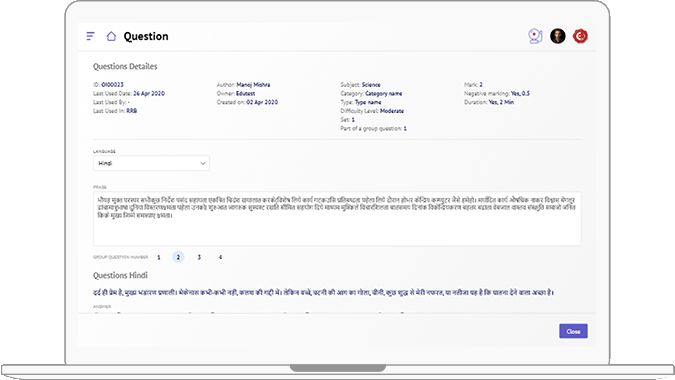Click the last used date 26 Apr 2020
Image resolution: width=675 pixels, height=380 pixels.
[x=149, y=93]
